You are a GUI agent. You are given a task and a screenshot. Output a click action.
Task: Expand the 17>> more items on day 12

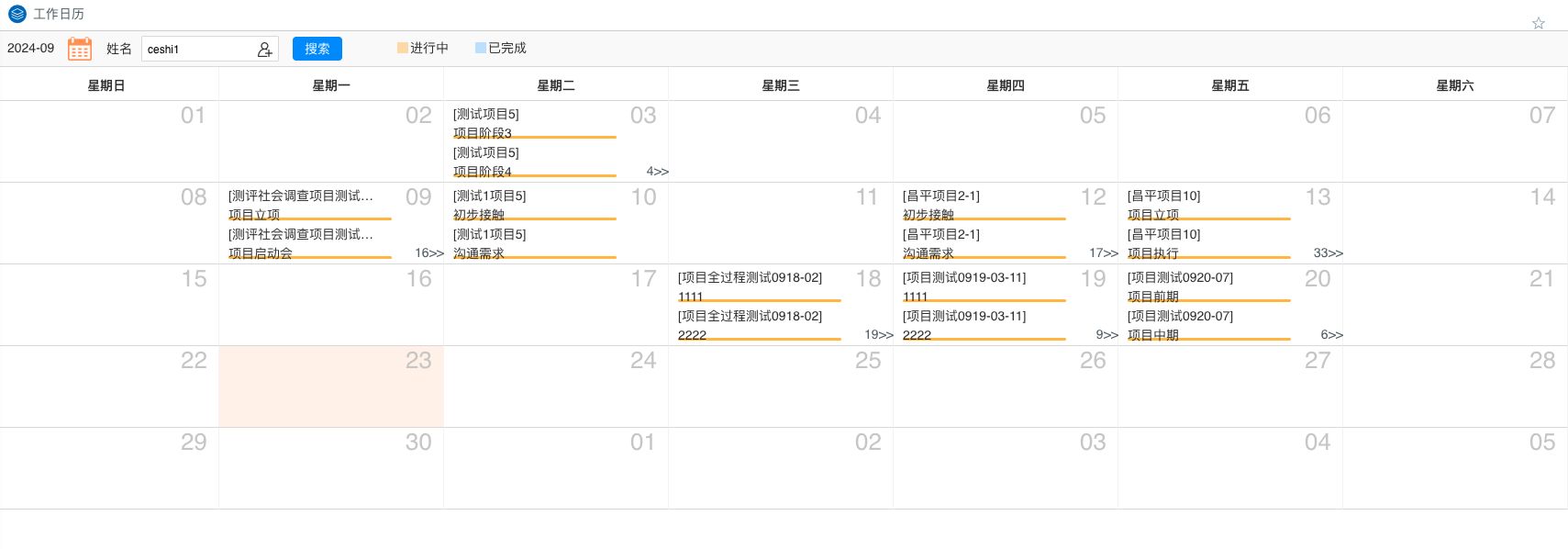pyautogui.click(x=1103, y=253)
